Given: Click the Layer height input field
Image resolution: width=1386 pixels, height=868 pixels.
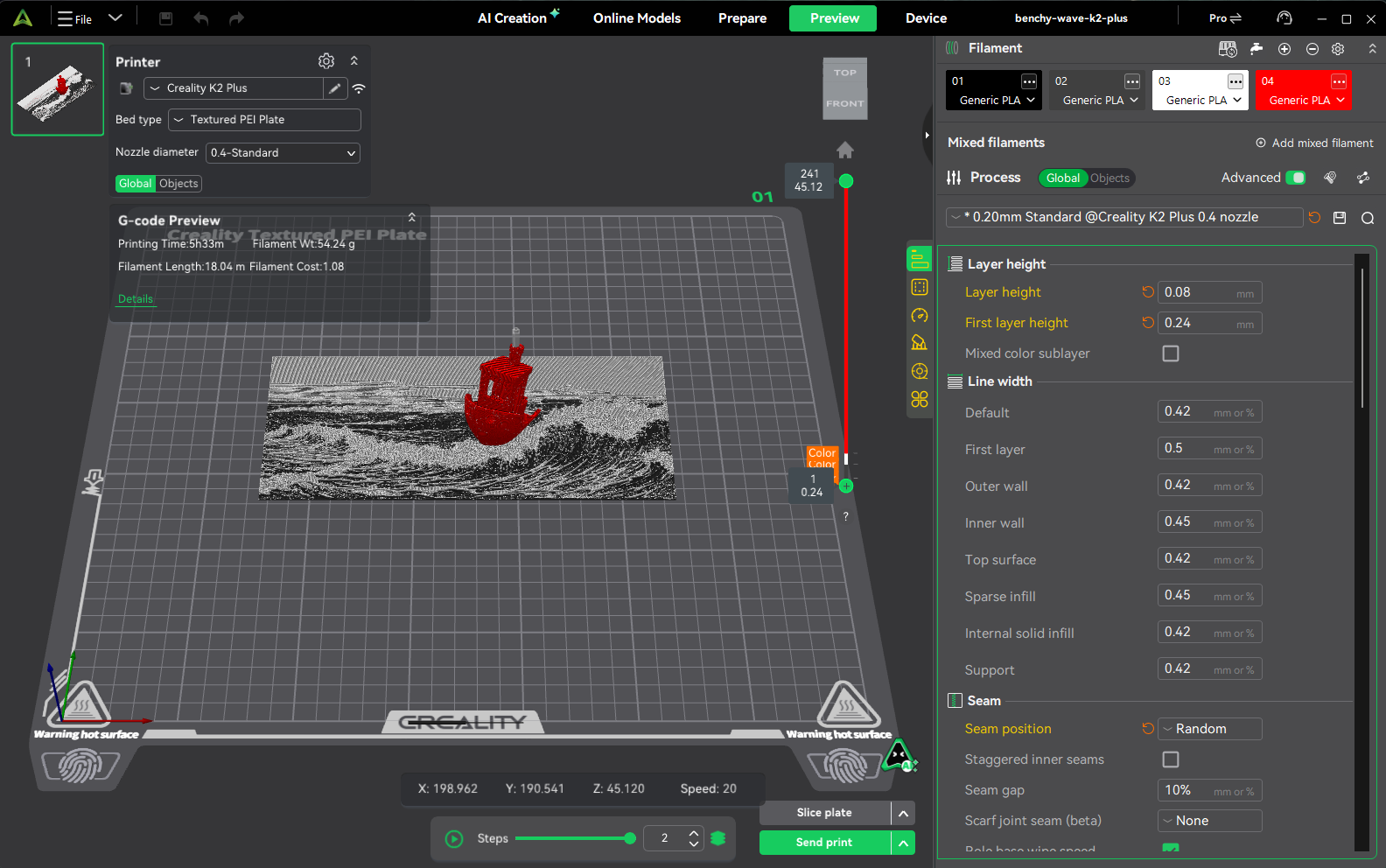Looking at the screenshot, I should click(x=1209, y=293).
